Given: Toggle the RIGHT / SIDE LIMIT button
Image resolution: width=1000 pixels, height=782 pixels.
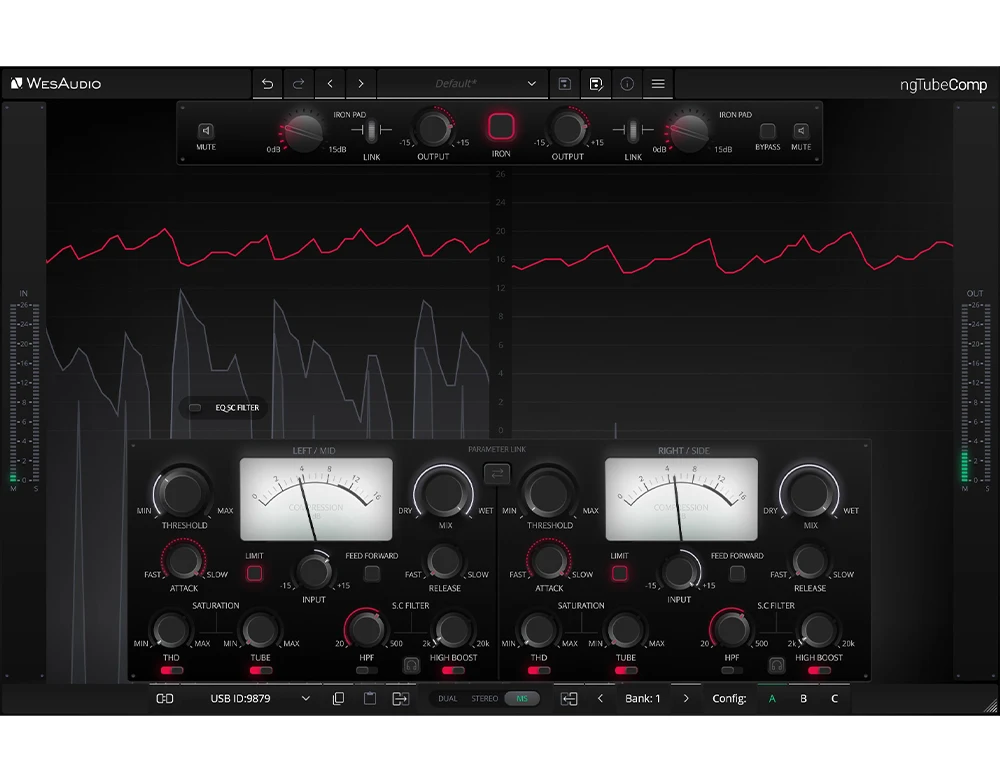Looking at the screenshot, I should pos(619,573).
